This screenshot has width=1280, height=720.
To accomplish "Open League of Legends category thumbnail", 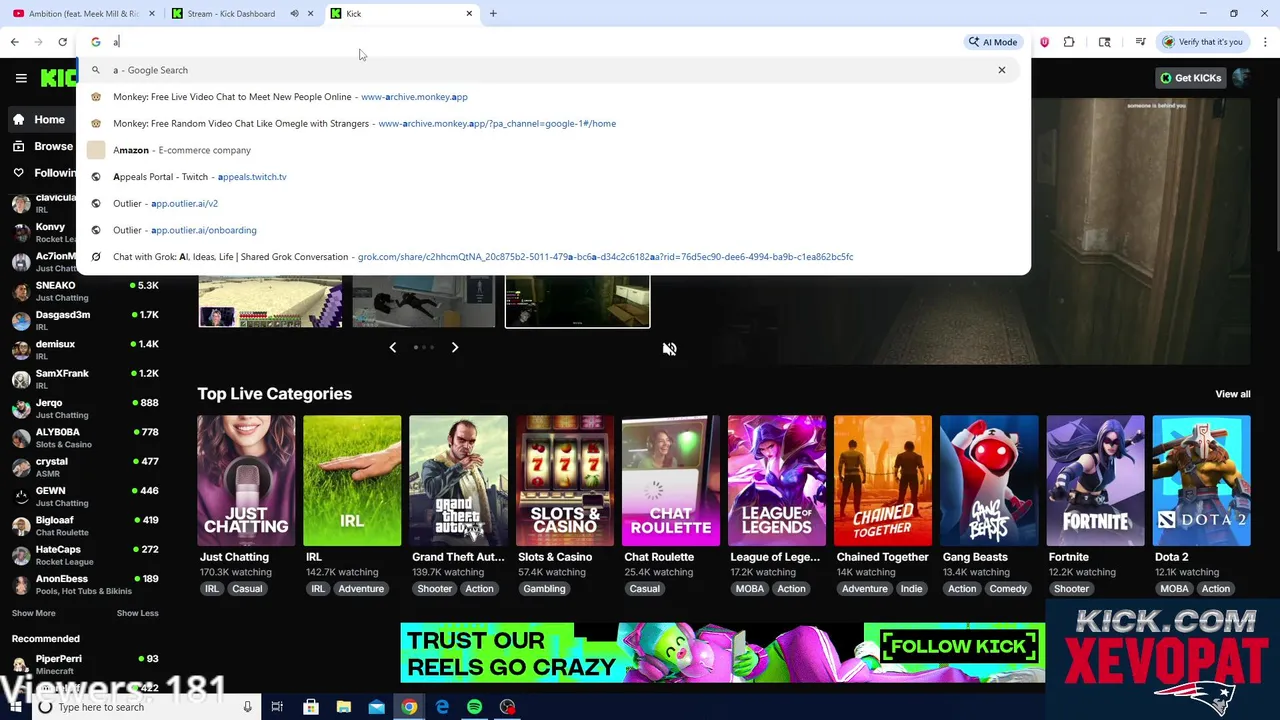I will pos(777,481).
